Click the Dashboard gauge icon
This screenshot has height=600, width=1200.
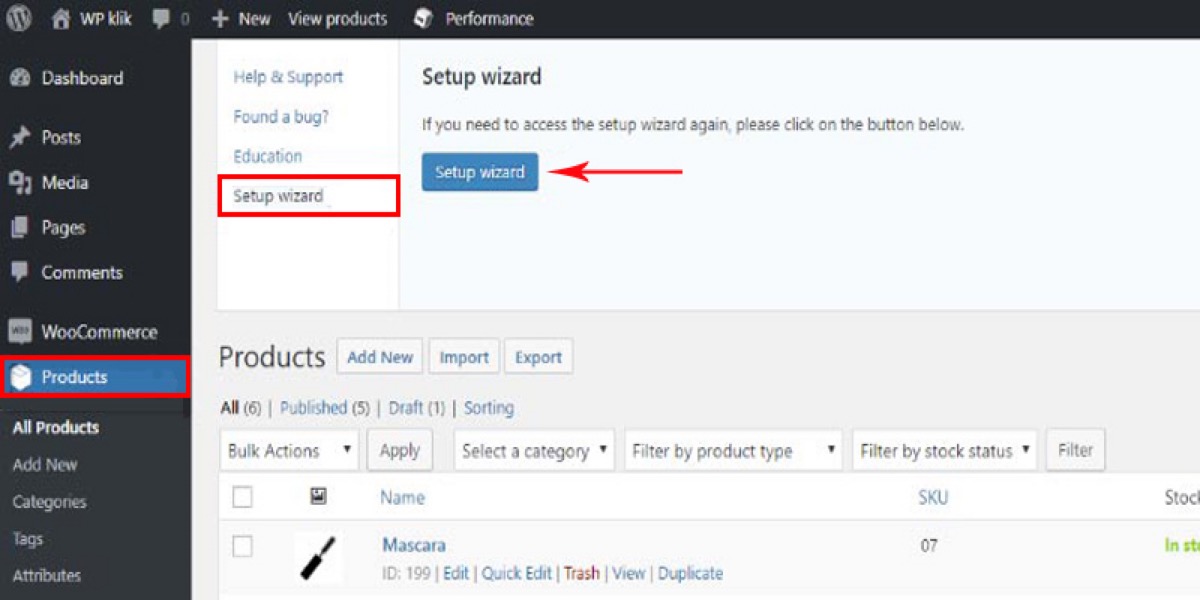pyautogui.click(x=20, y=78)
